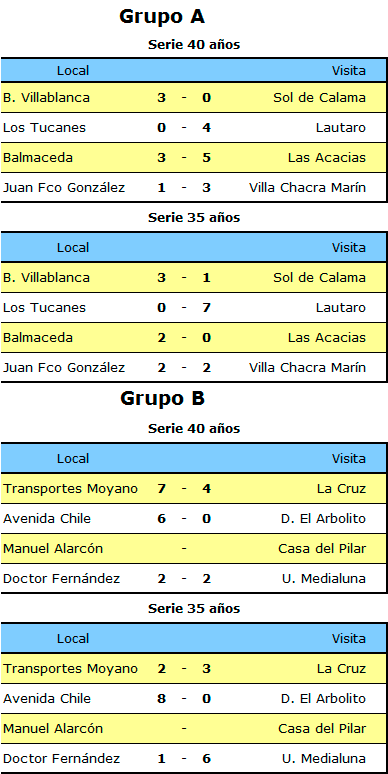Click the Visita header in the last table

[349, 639]
